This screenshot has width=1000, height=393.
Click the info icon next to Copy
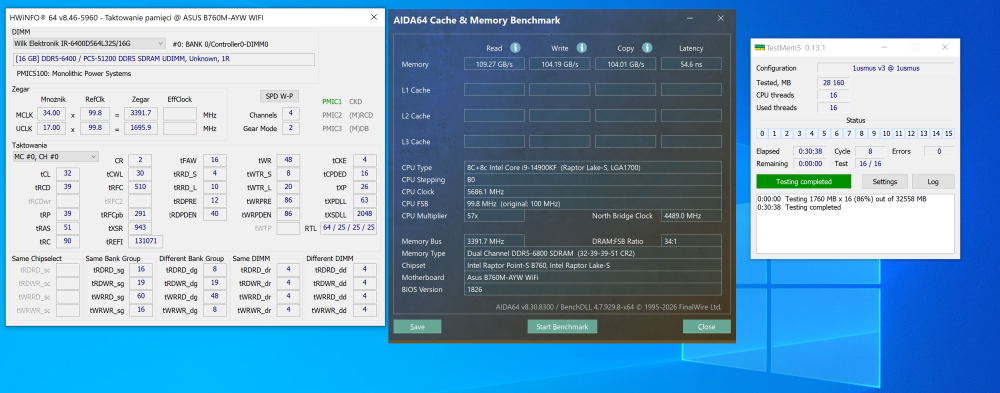647,48
